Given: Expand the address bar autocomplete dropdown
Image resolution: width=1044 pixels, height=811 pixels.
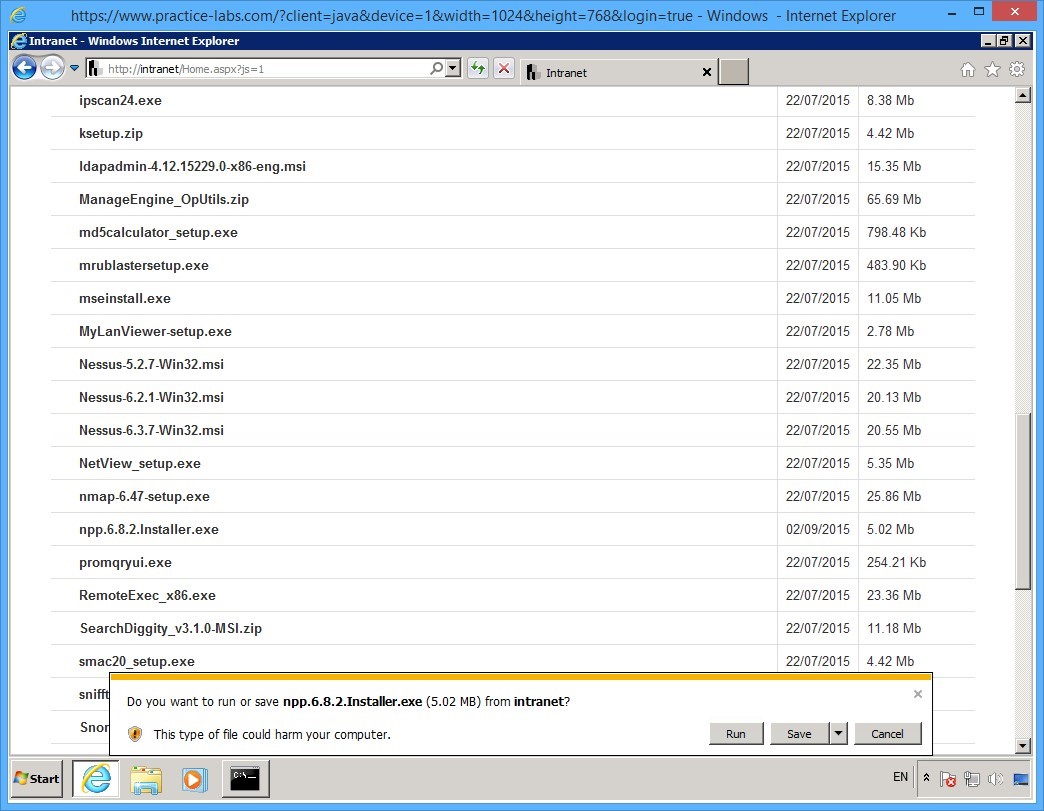Looking at the screenshot, I should [453, 69].
